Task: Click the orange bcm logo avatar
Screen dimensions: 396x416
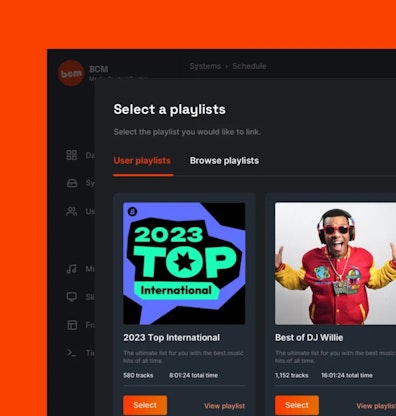Action: (x=71, y=73)
